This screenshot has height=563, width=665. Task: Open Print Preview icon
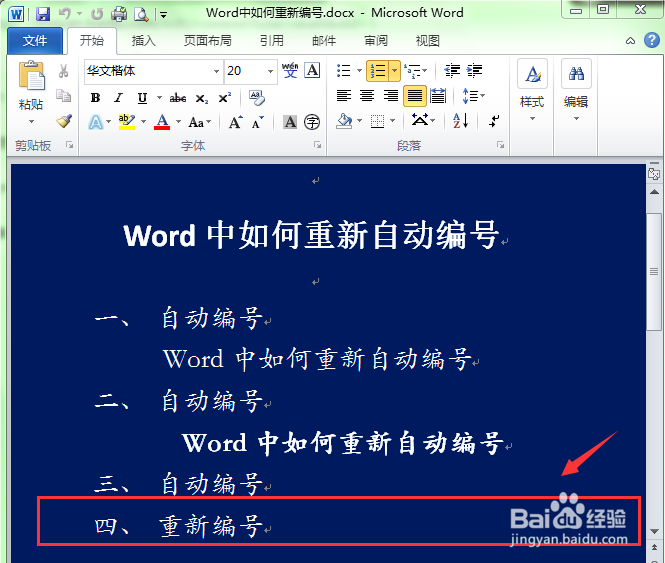tap(141, 14)
